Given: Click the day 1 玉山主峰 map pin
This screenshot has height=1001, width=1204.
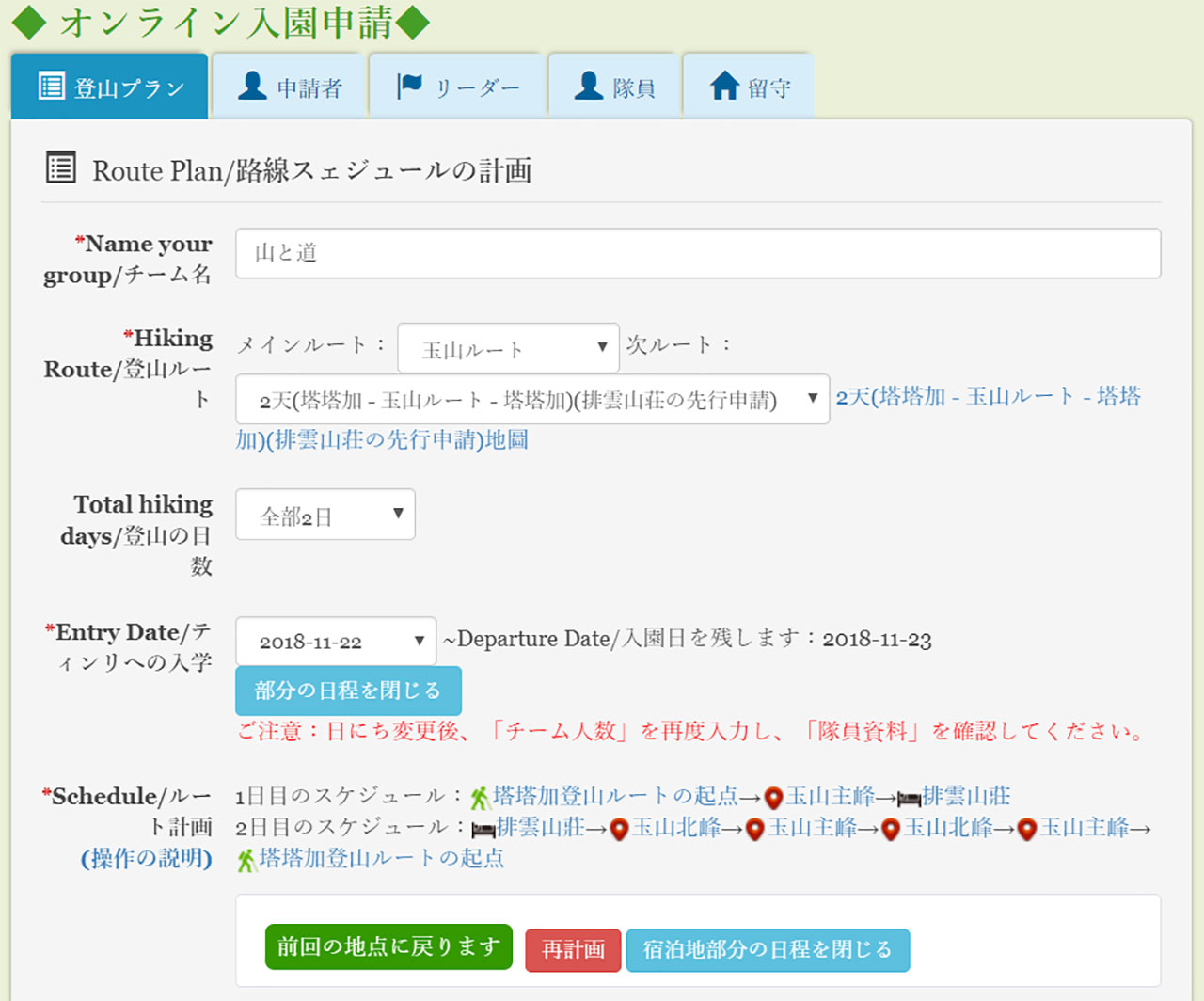Looking at the screenshot, I should (773, 799).
